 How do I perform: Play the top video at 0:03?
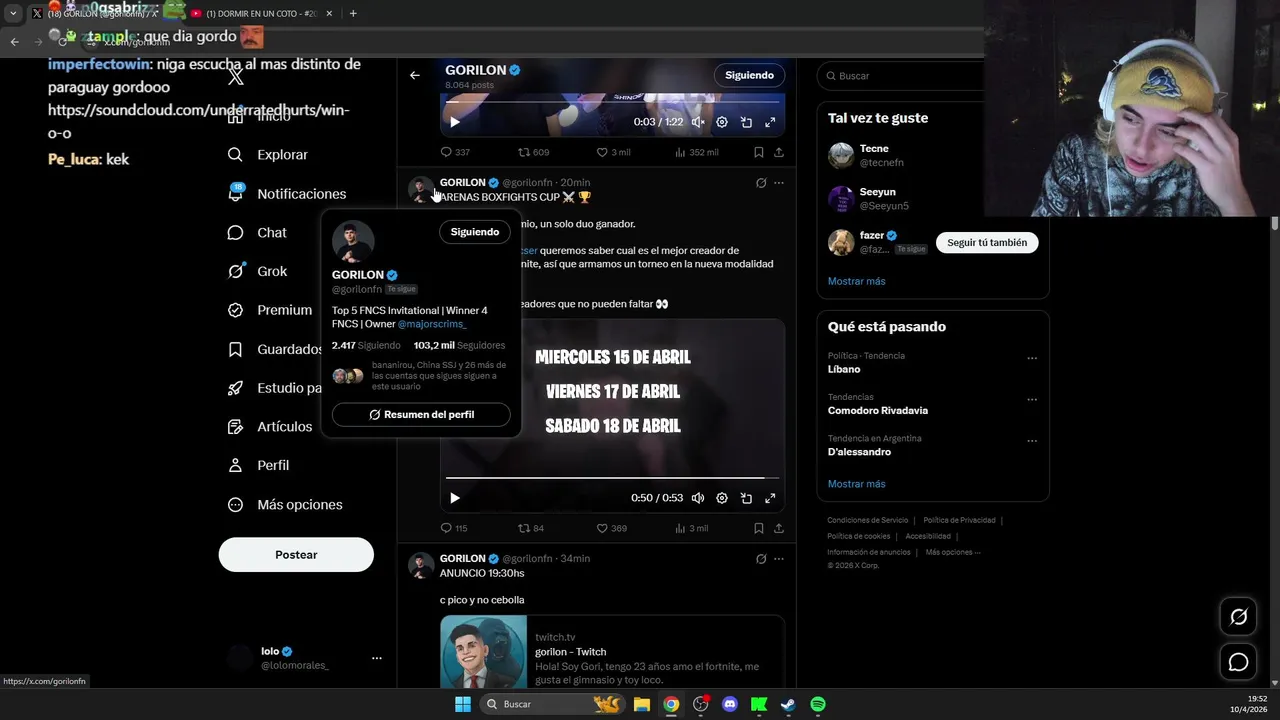454,122
